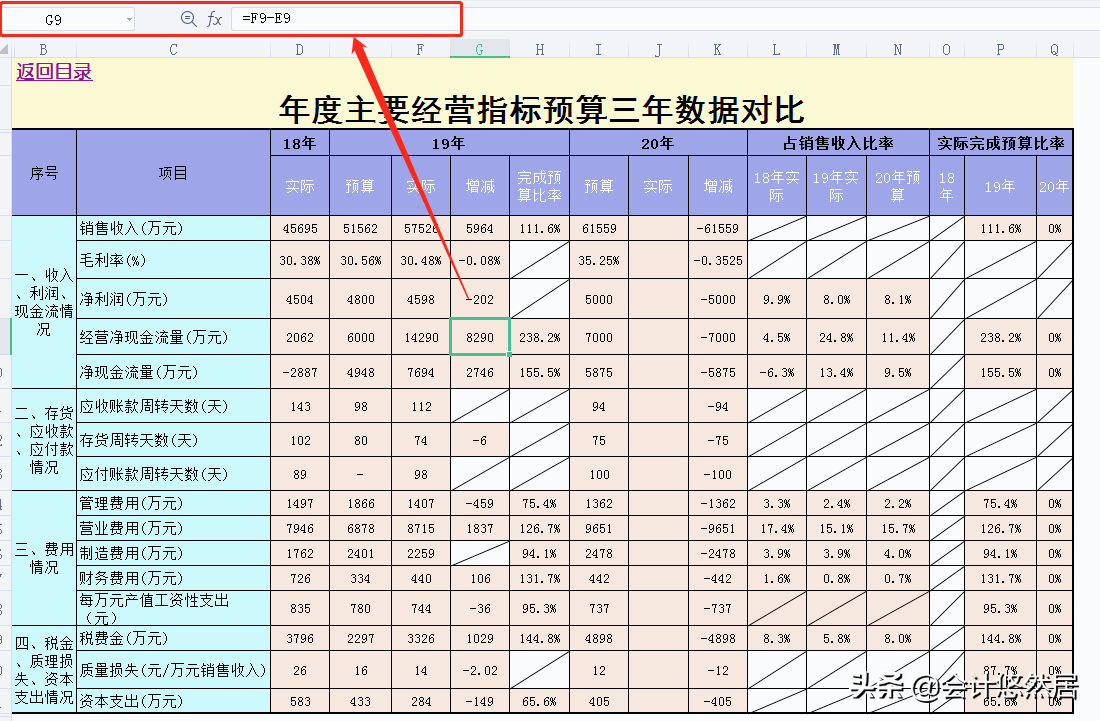Screen dimensions: 1100x721
Task: Click the 序号 header cell
Action: (43, 173)
